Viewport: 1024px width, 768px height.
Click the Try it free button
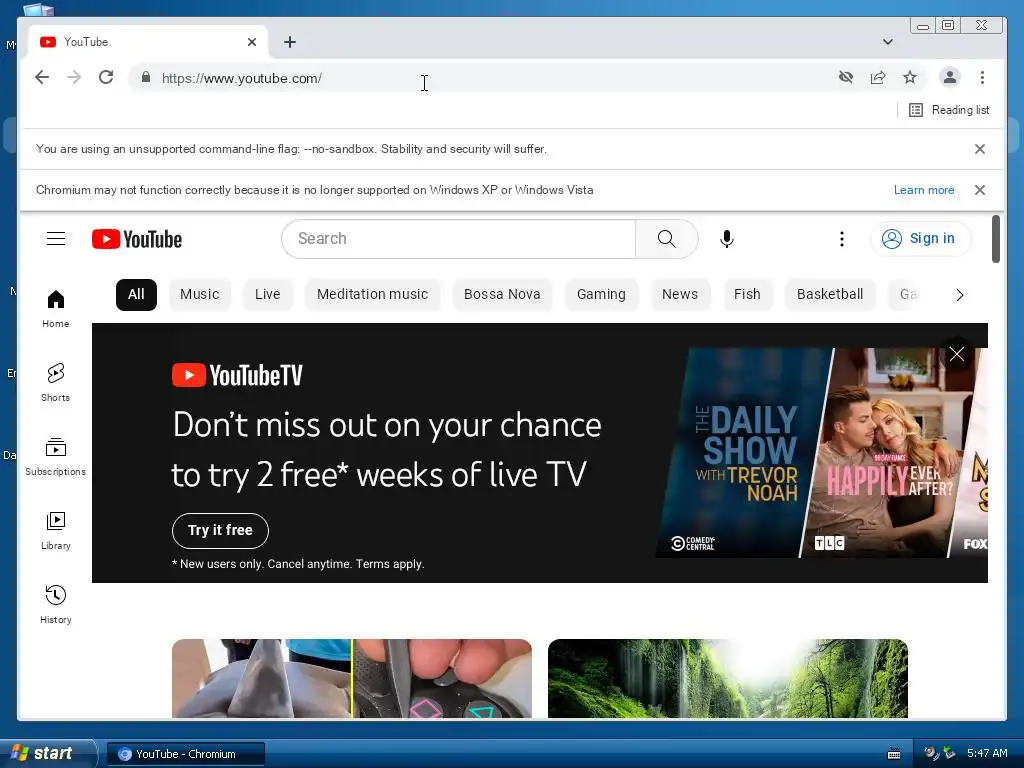[220, 530]
